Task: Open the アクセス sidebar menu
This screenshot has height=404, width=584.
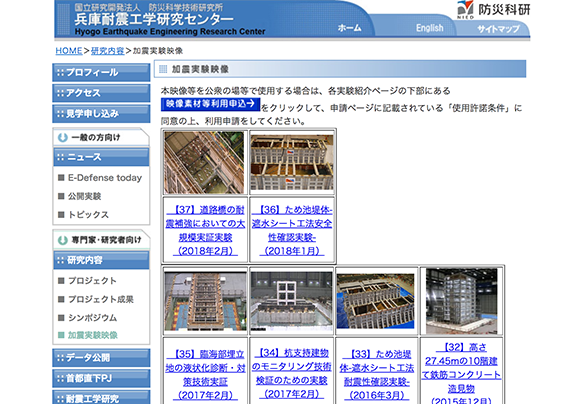Action: tap(101, 93)
